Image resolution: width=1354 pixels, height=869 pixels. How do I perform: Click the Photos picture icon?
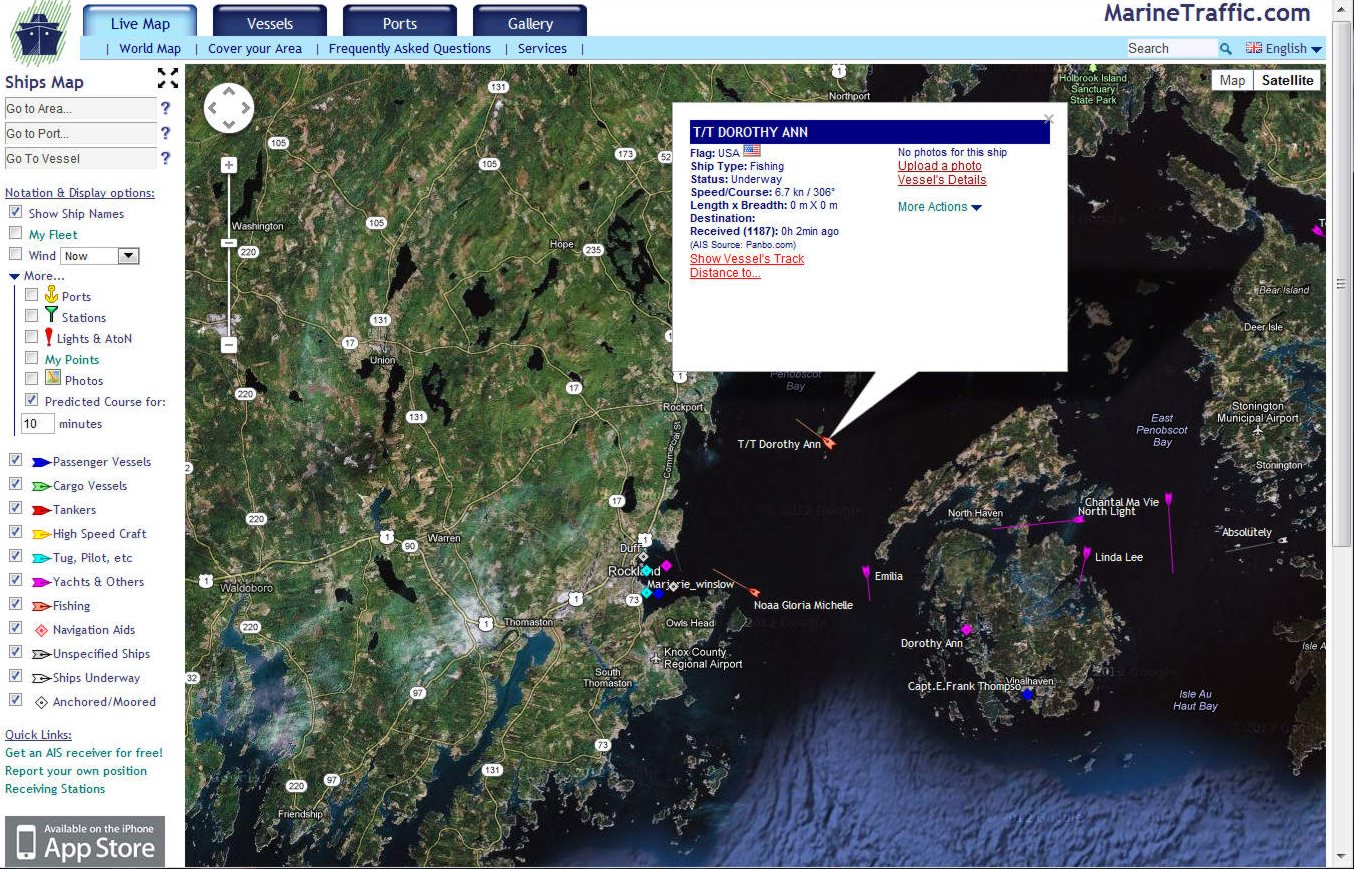tap(53, 378)
